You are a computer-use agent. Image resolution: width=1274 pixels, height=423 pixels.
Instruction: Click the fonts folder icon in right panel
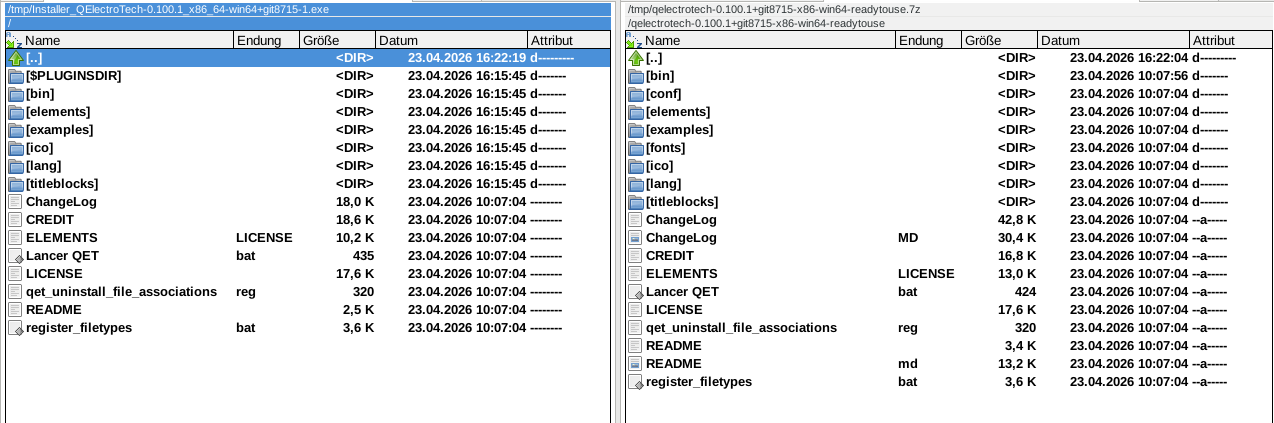[x=635, y=148]
